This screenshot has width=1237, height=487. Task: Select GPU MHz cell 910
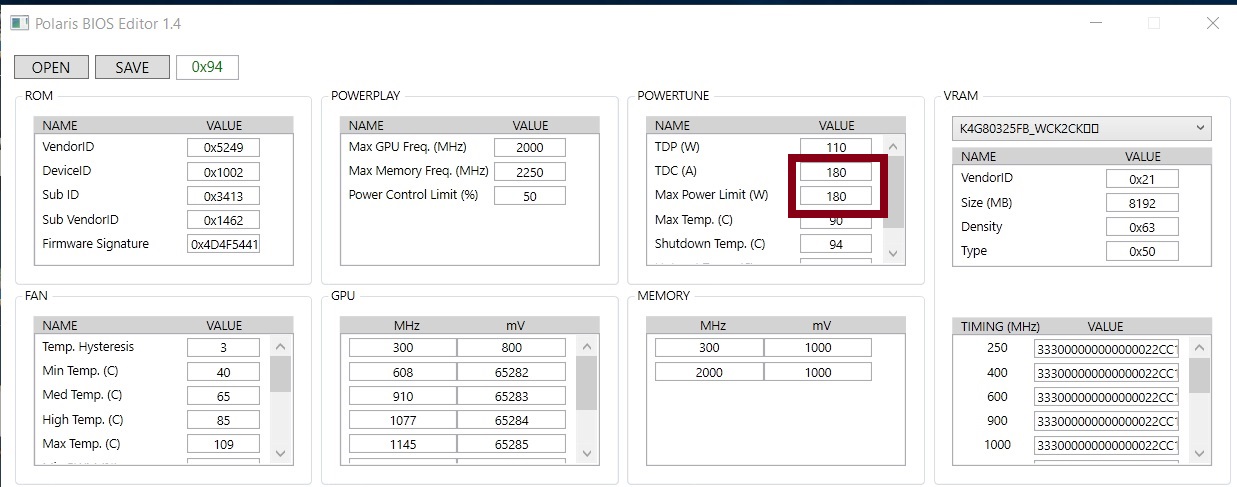coord(402,396)
